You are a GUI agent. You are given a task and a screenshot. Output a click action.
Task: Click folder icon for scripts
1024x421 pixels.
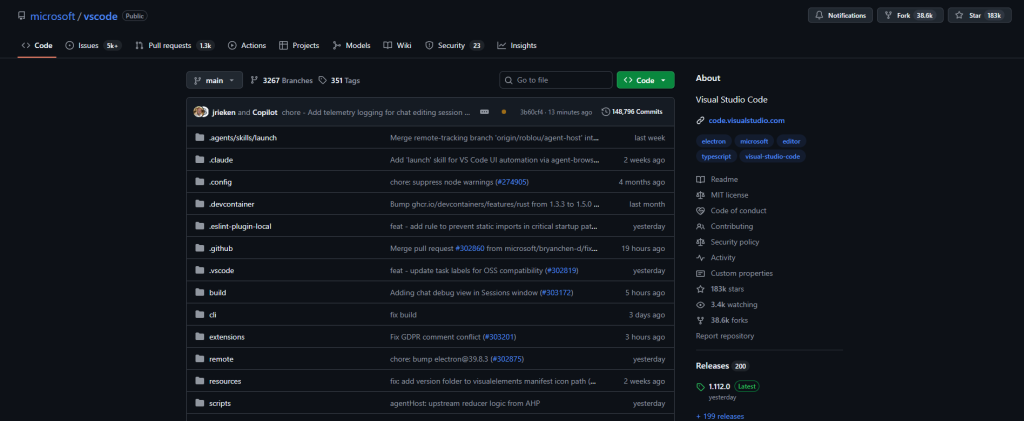(200, 403)
